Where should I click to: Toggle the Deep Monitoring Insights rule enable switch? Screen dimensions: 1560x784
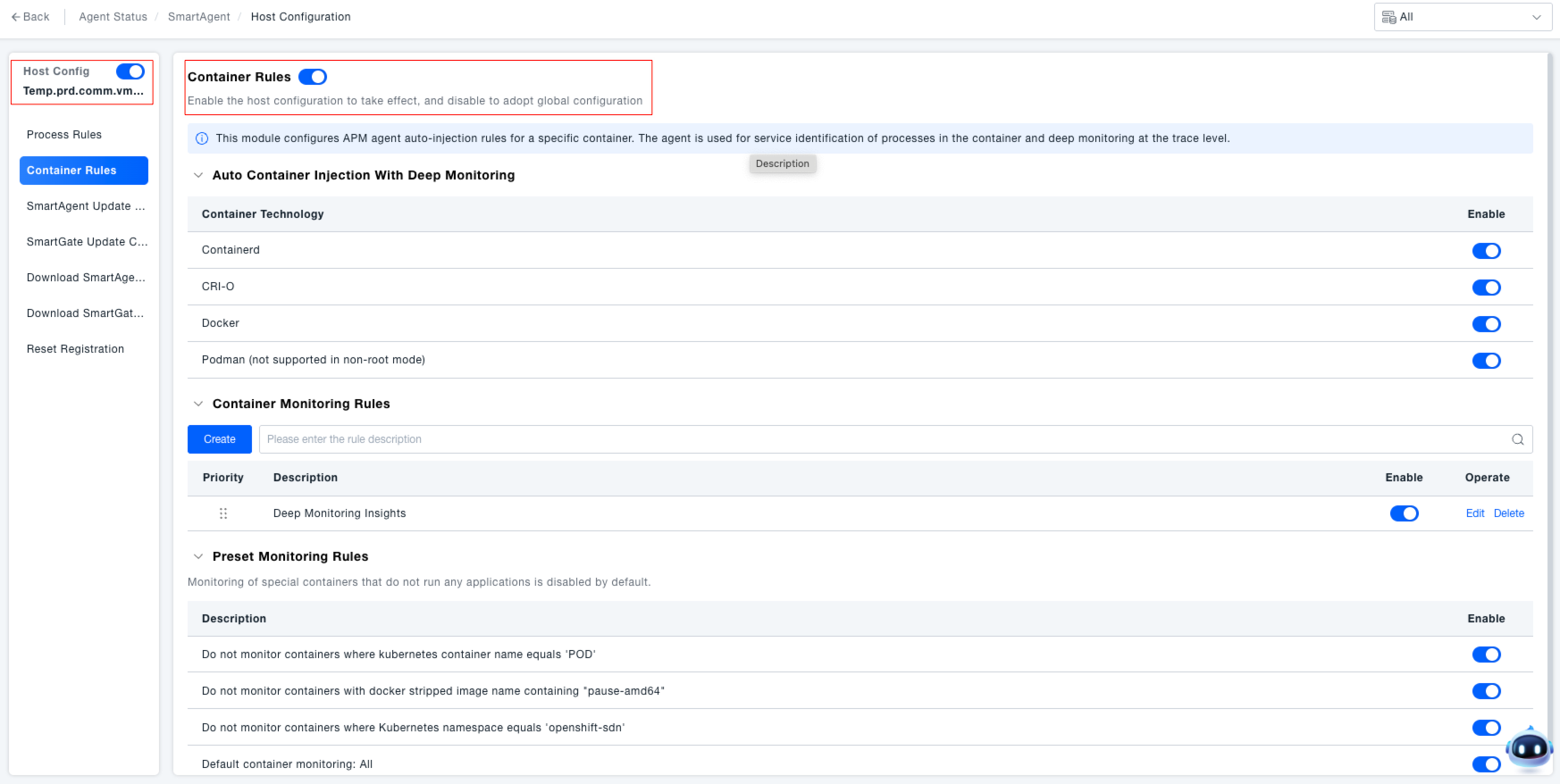pyautogui.click(x=1404, y=513)
